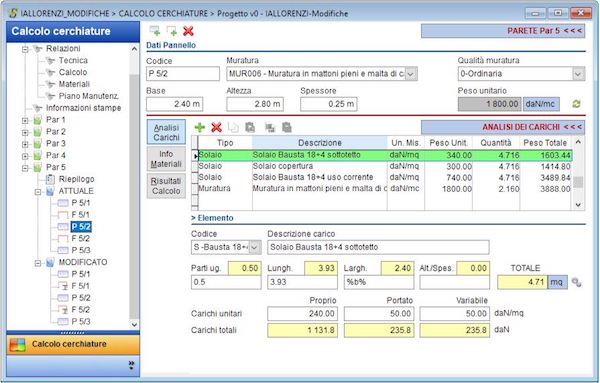Click the last clipboard icon in loads toolbar
The image size is (600, 383).
(x=287, y=127)
